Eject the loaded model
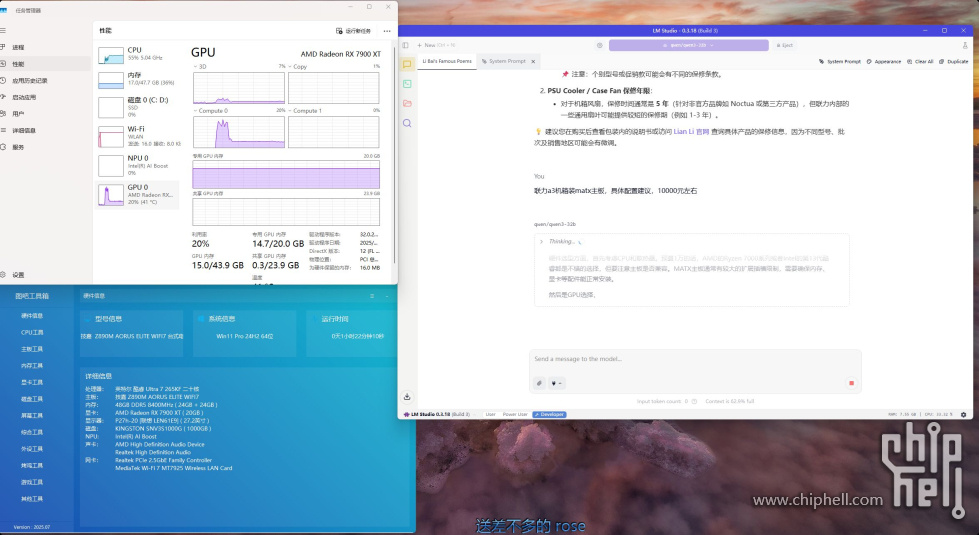This screenshot has width=979, height=535. point(784,45)
